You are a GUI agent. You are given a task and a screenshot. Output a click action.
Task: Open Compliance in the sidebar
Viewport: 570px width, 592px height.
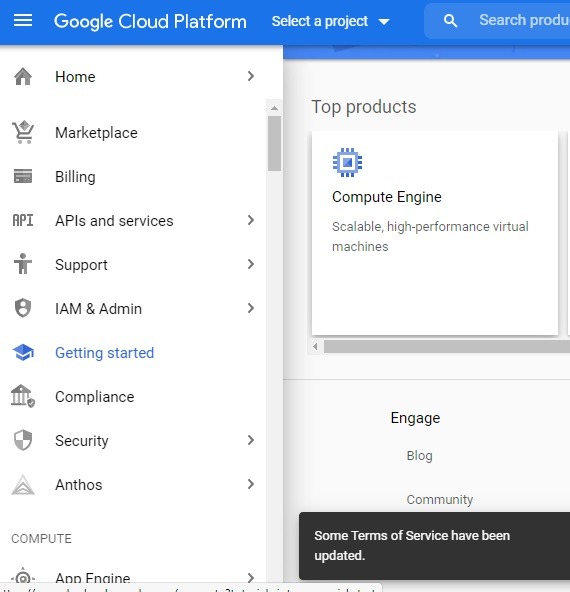click(x=133, y=397)
